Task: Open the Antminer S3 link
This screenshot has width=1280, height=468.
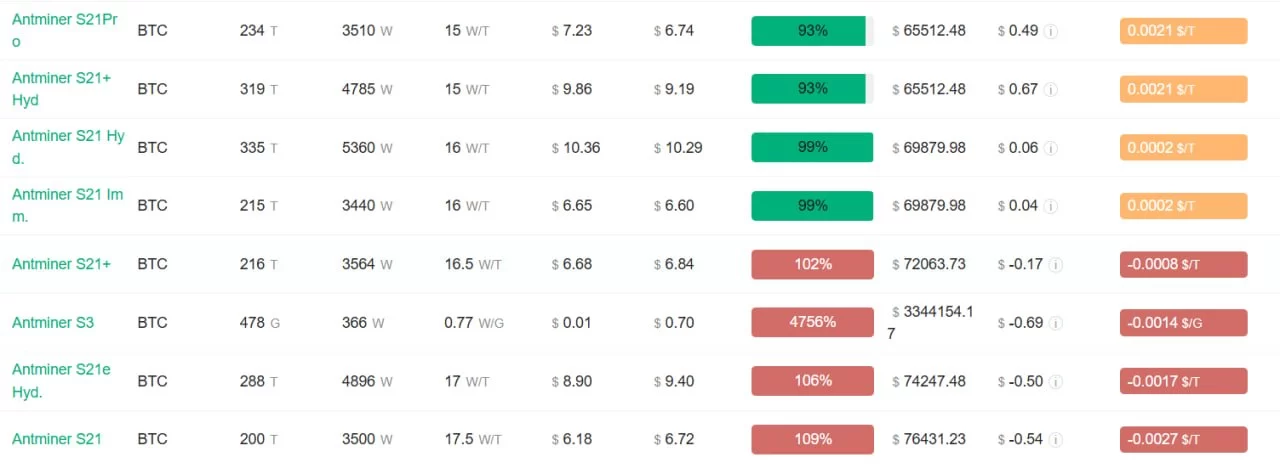Action: pyautogui.click(x=53, y=323)
